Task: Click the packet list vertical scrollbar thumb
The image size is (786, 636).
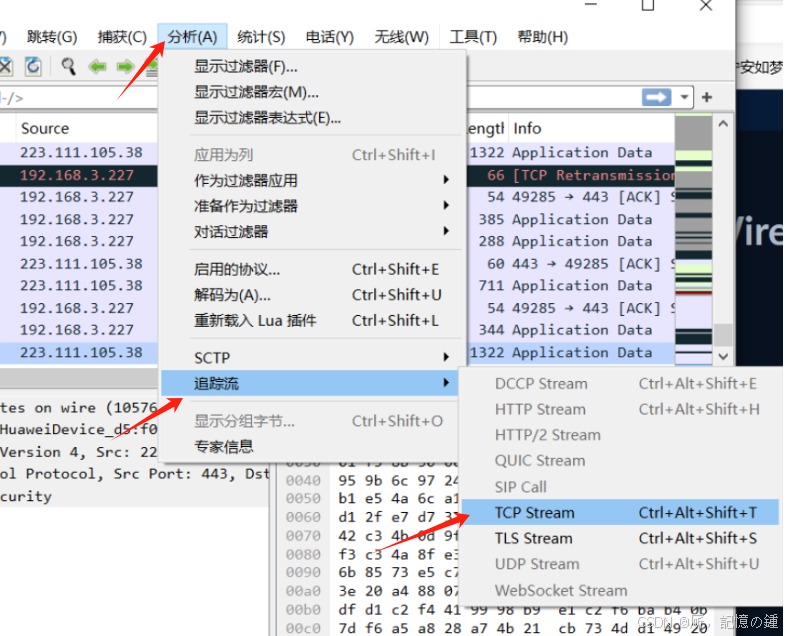Action: coord(723,335)
